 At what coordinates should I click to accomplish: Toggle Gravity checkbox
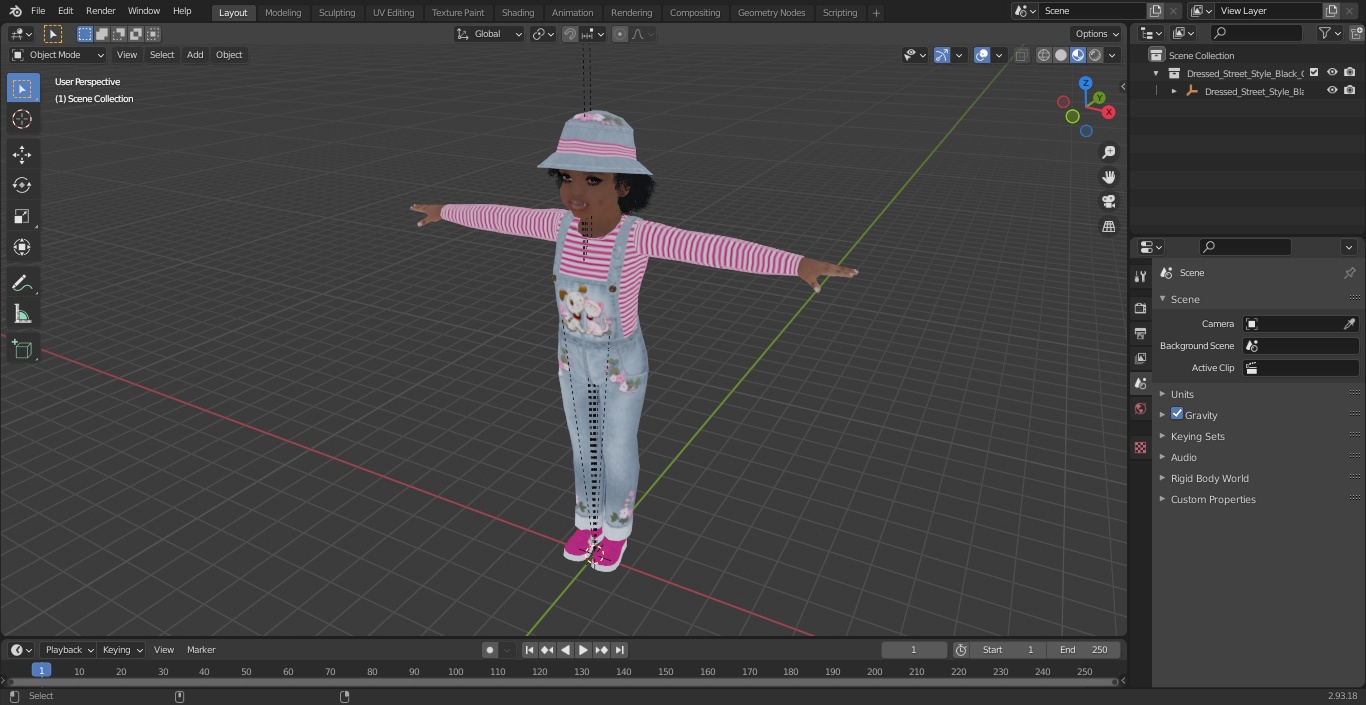pos(1177,414)
